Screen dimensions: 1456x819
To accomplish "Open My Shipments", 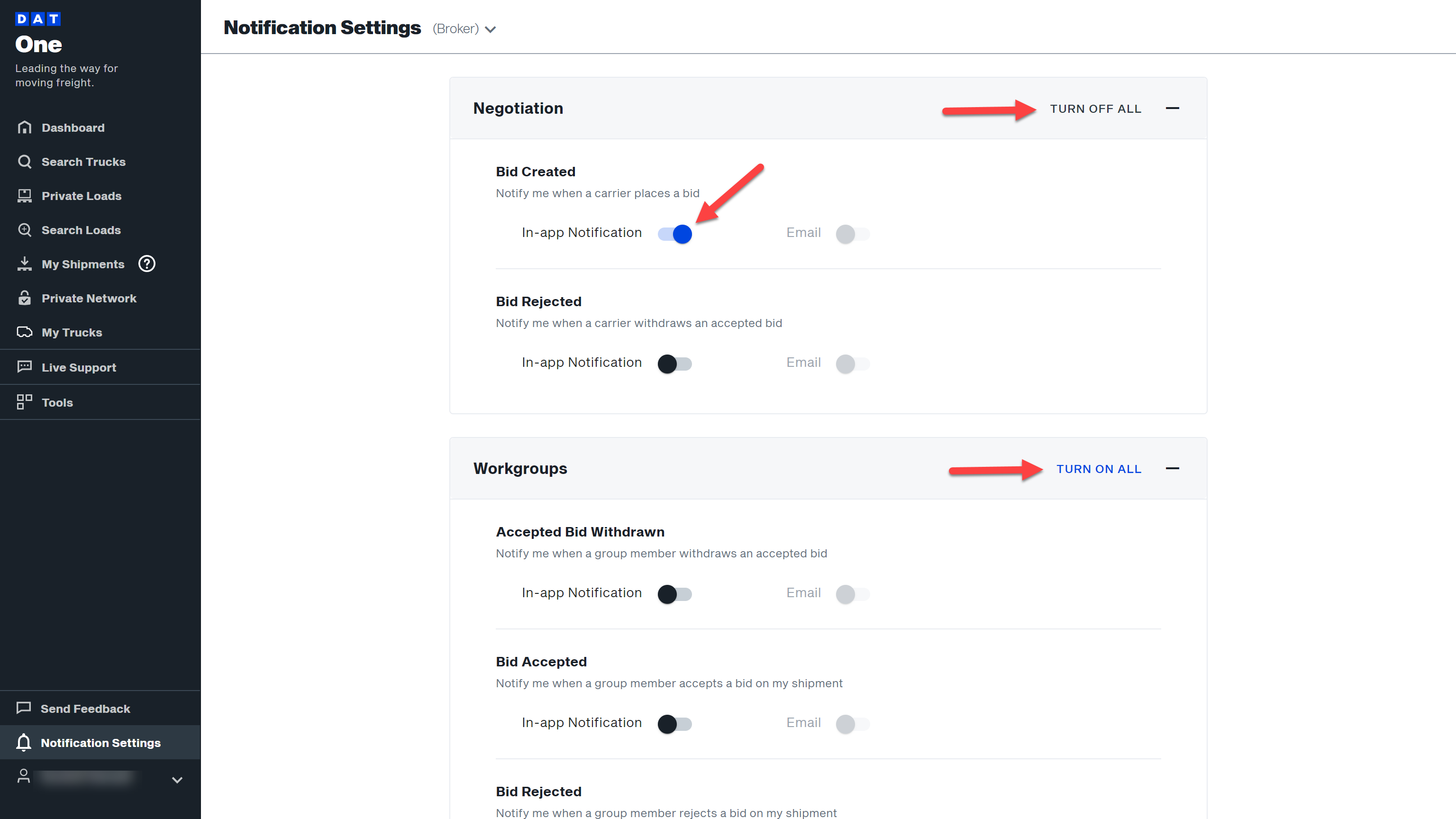I will (x=83, y=264).
